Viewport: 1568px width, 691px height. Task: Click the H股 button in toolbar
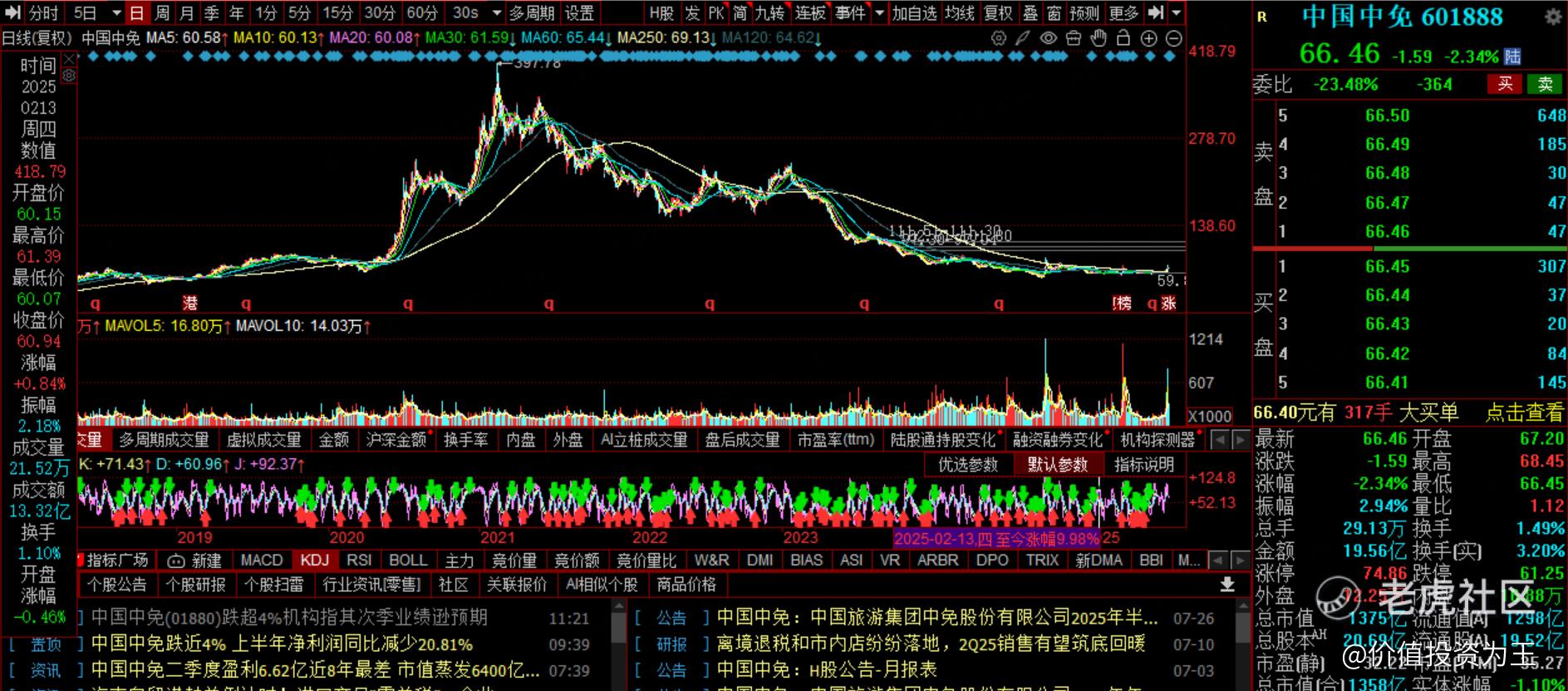(x=661, y=13)
